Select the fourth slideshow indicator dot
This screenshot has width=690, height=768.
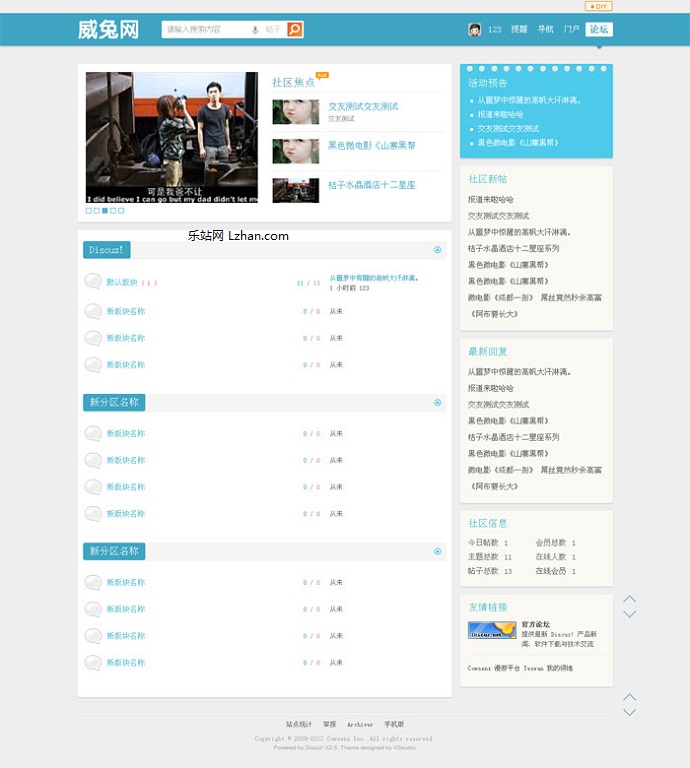tap(113, 211)
